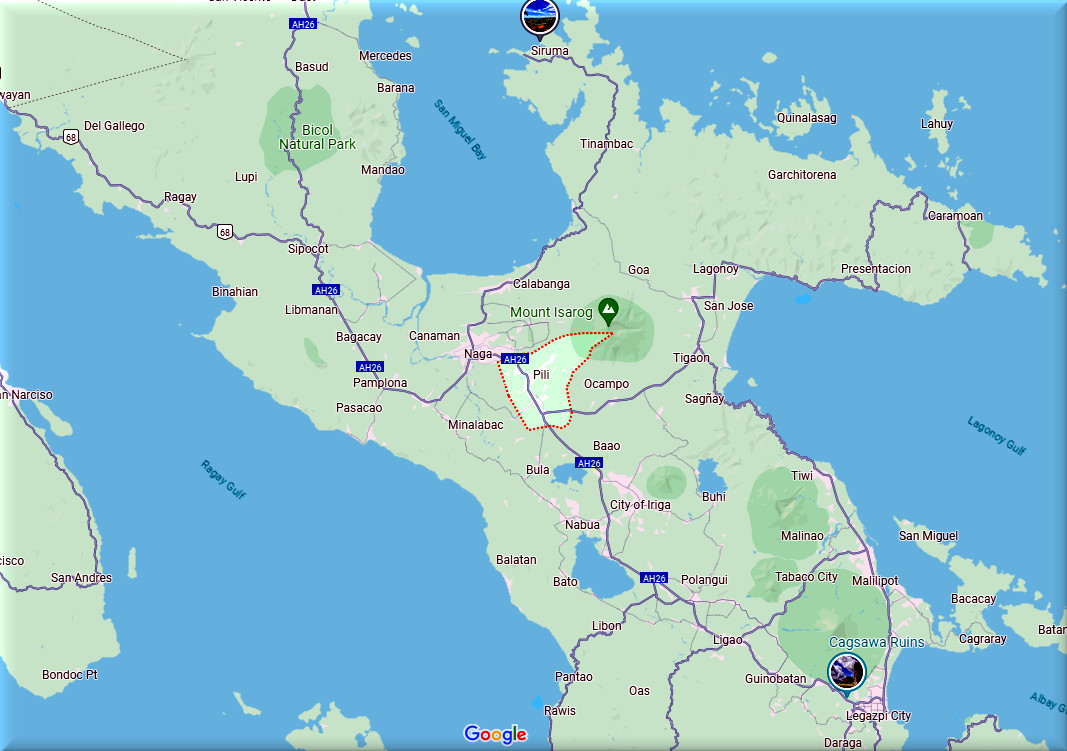Image resolution: width=1067 pixels, height=751 pixels.
Task: Click the City of Iriga label
Action: coord(640,505)
